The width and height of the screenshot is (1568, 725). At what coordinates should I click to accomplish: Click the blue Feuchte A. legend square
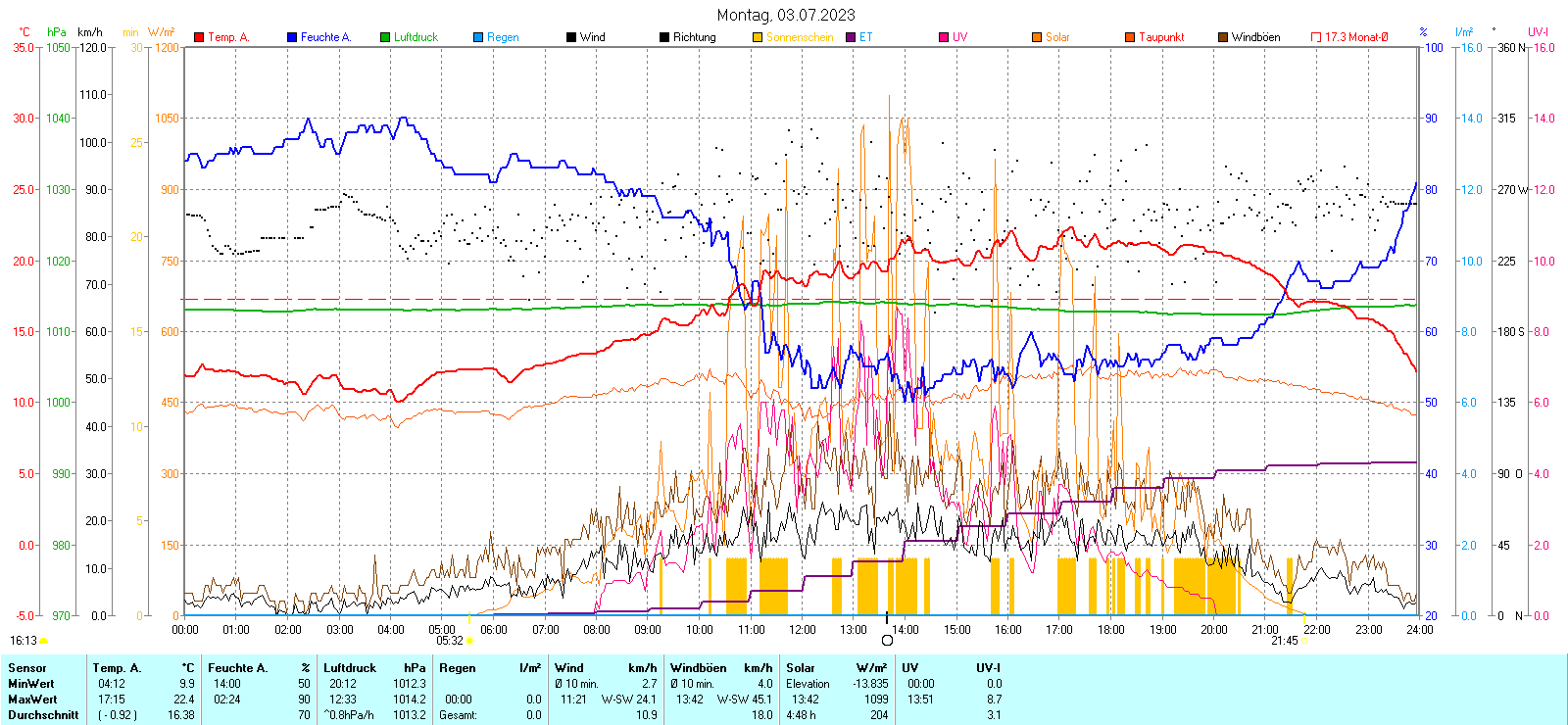pos(292,37)
